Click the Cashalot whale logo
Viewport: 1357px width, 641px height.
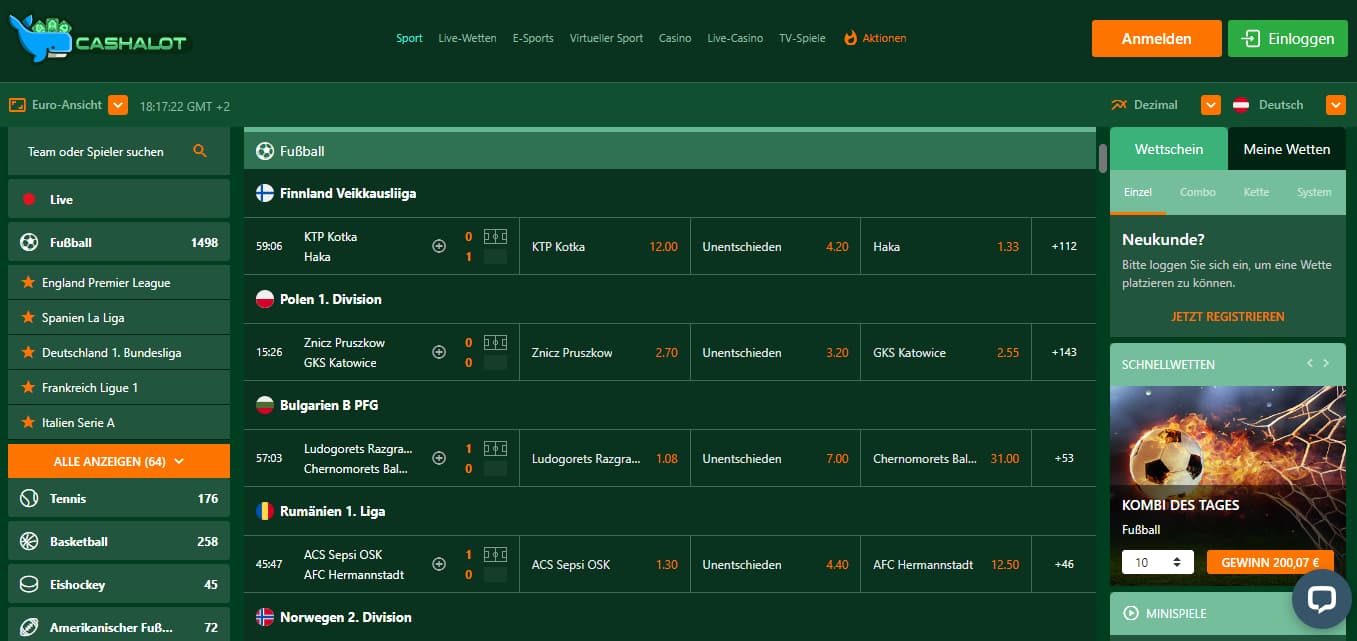100,40
